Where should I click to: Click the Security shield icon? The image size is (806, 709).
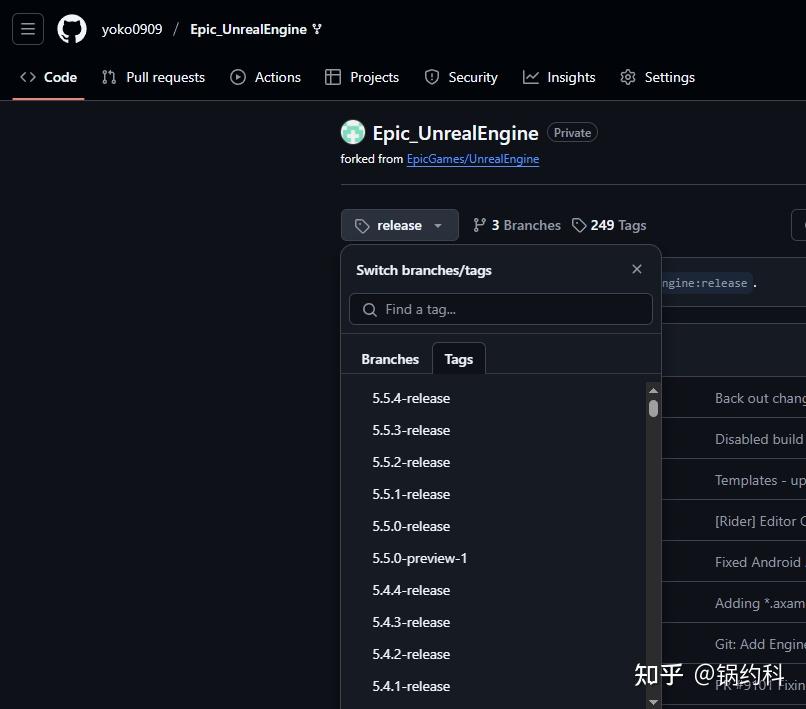[432, 77]
